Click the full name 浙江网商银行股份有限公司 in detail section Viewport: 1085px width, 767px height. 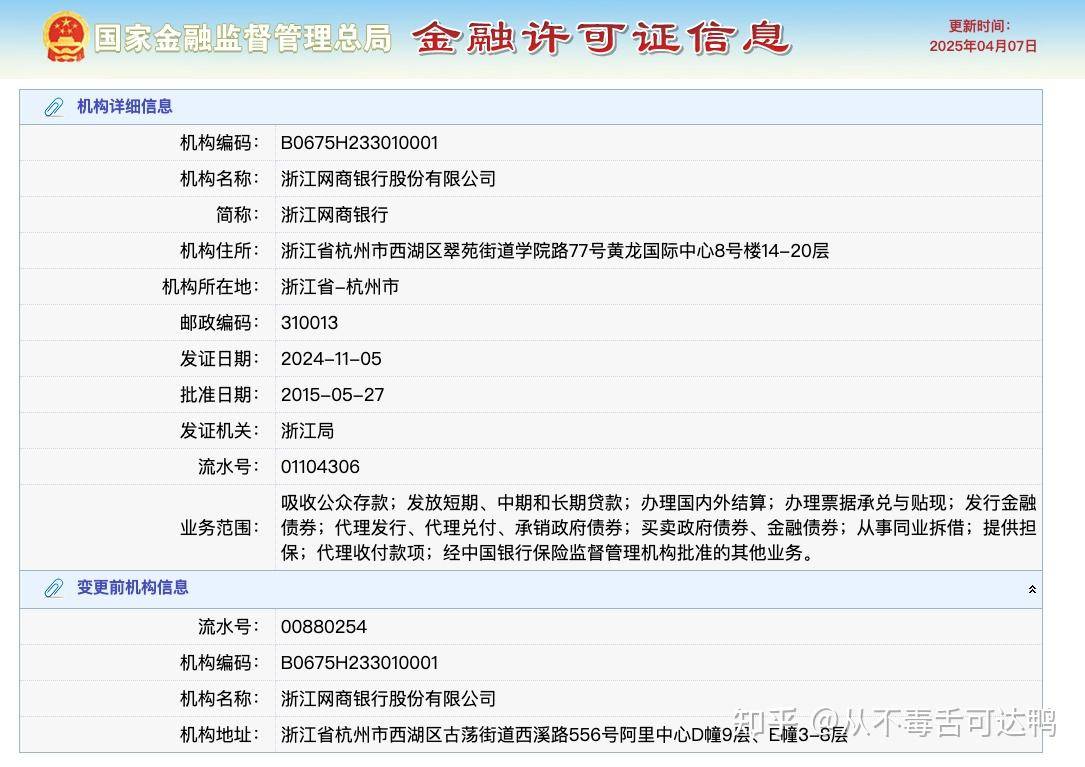click(388, 179)
